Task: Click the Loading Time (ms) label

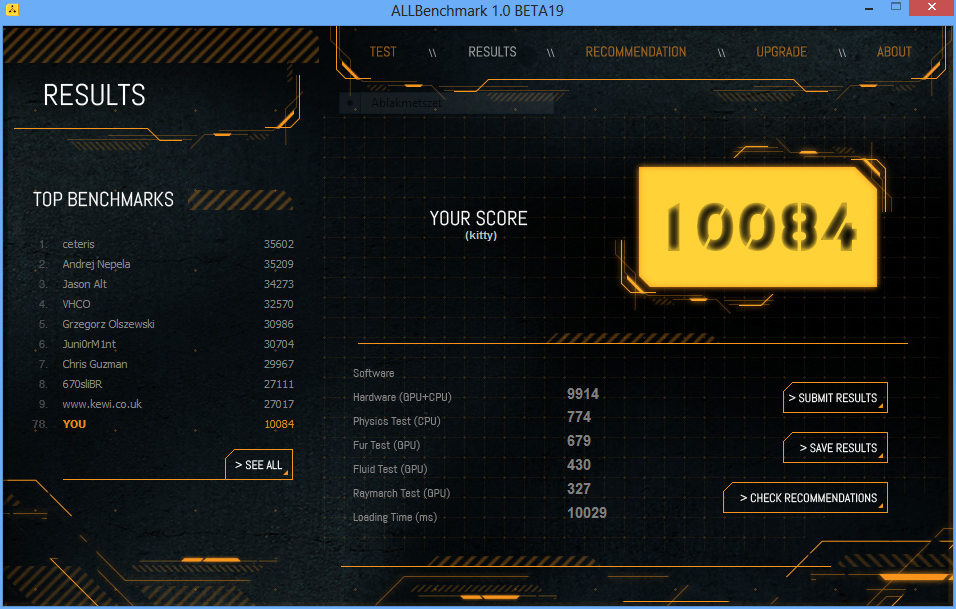Action: click(x=394, y=517)
